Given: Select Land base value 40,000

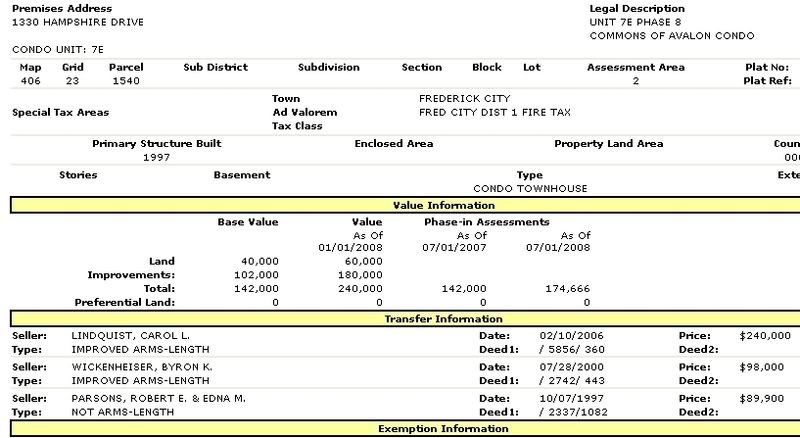Looking at the screenshot, I should coord(260,261).
